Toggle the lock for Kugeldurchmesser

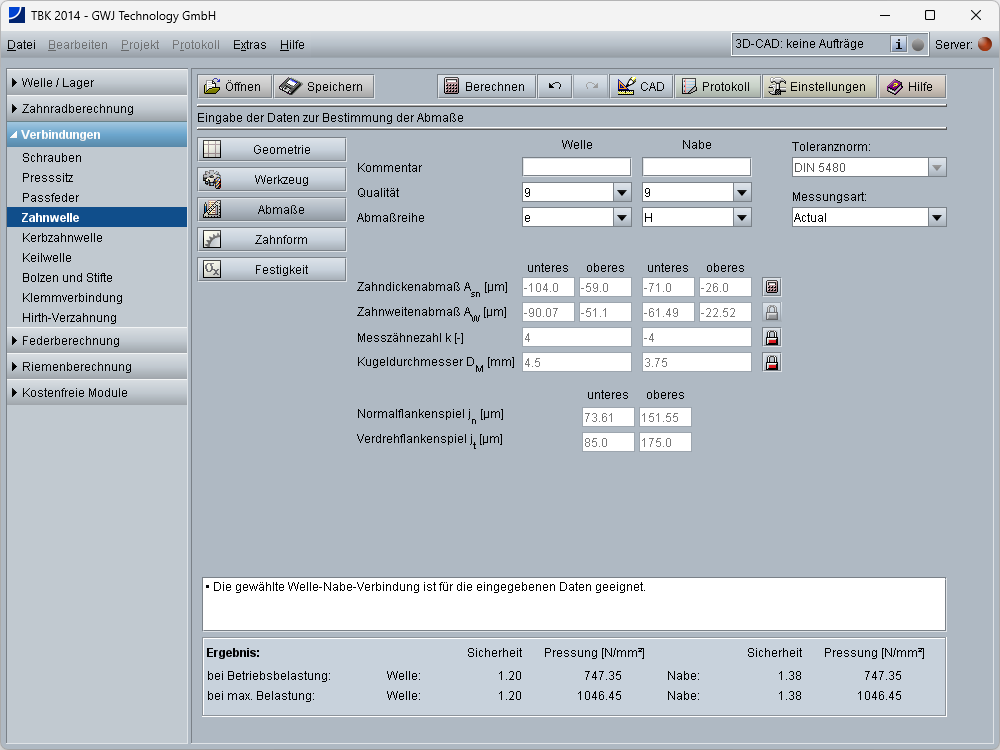(x=771, y=363)
